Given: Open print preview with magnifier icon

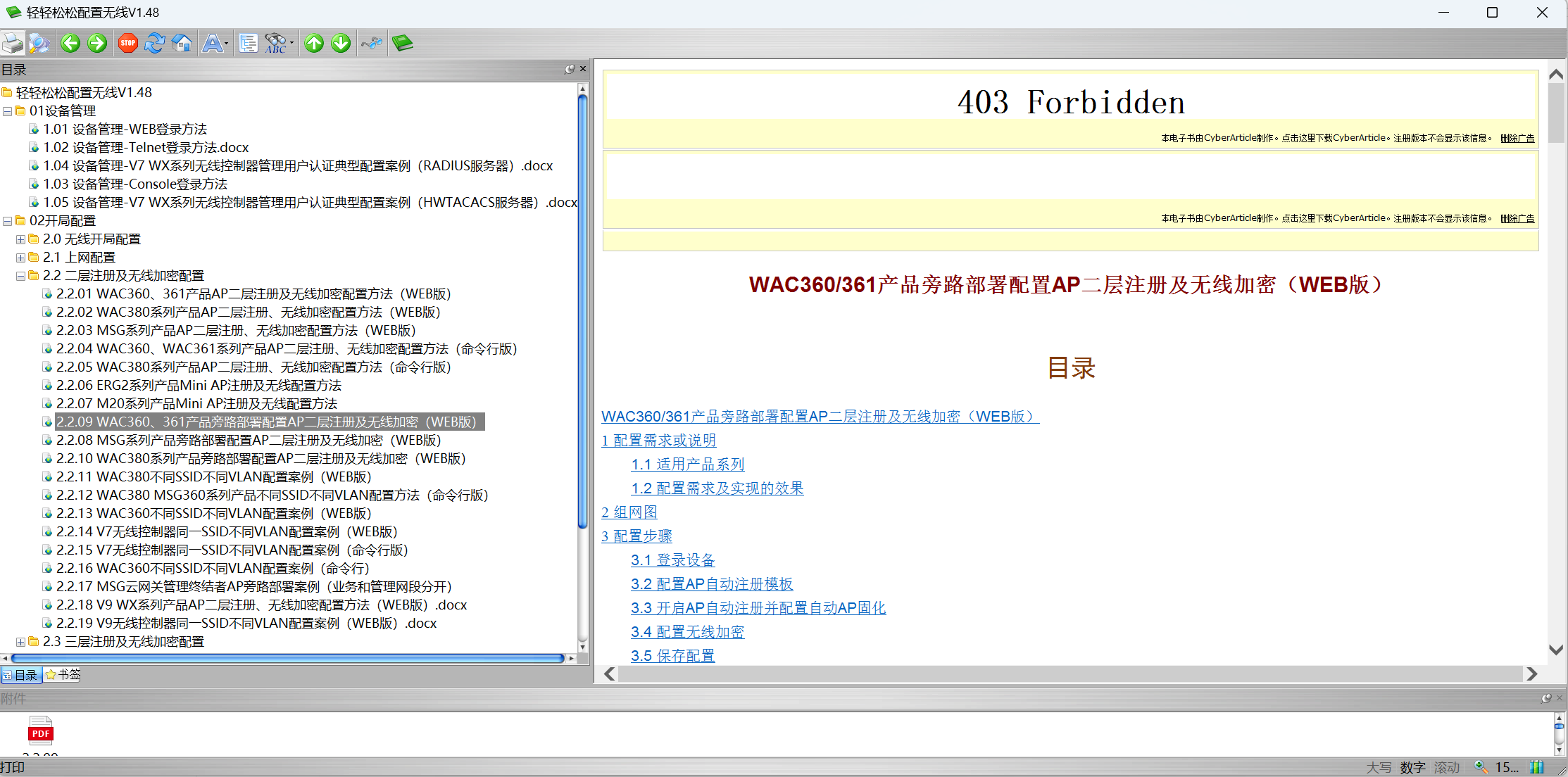Looking at the screenshot, I should (x=39, y=44).
